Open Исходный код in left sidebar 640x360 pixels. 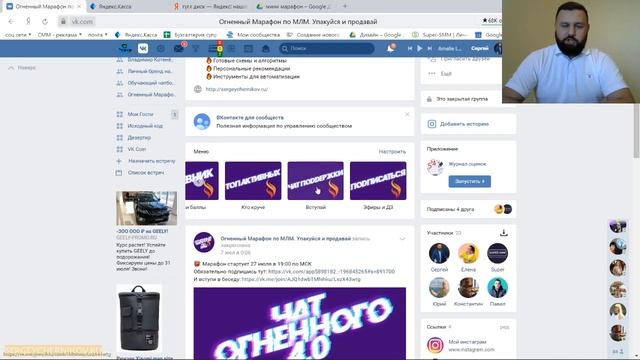145,126
